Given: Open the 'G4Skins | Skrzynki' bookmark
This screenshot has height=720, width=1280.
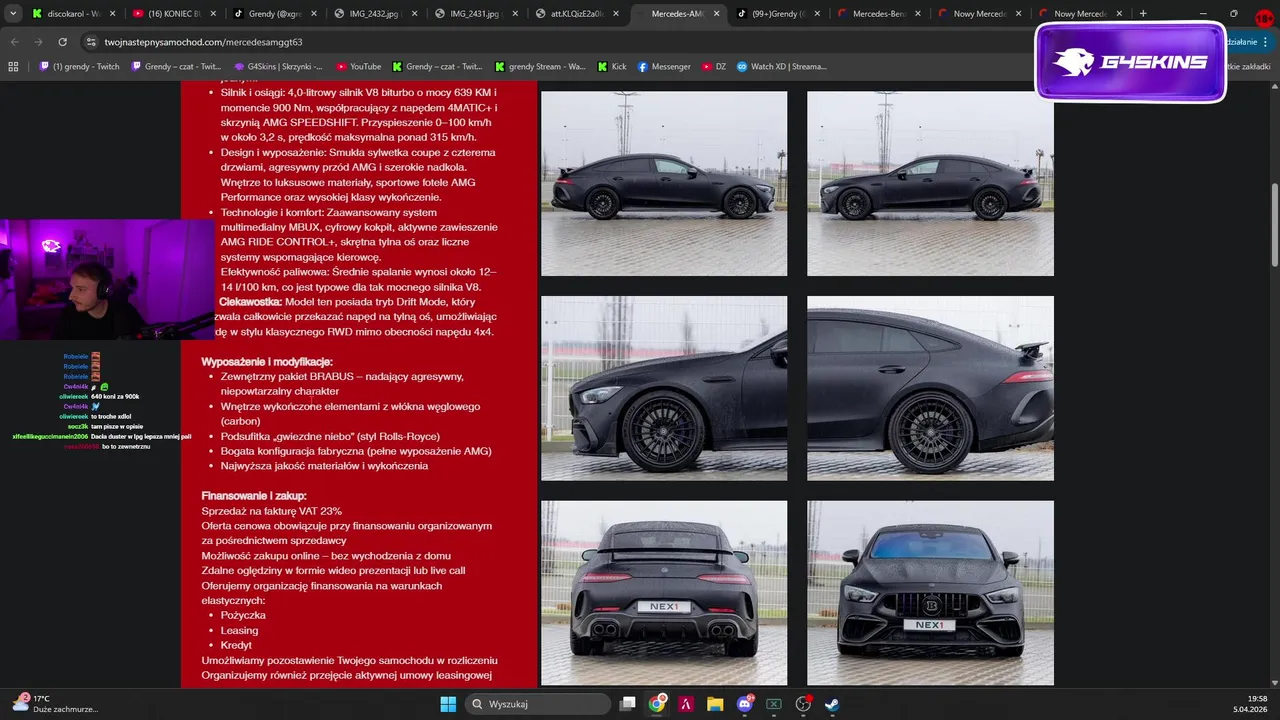Looking at the screenshot, I should point(278,66).
